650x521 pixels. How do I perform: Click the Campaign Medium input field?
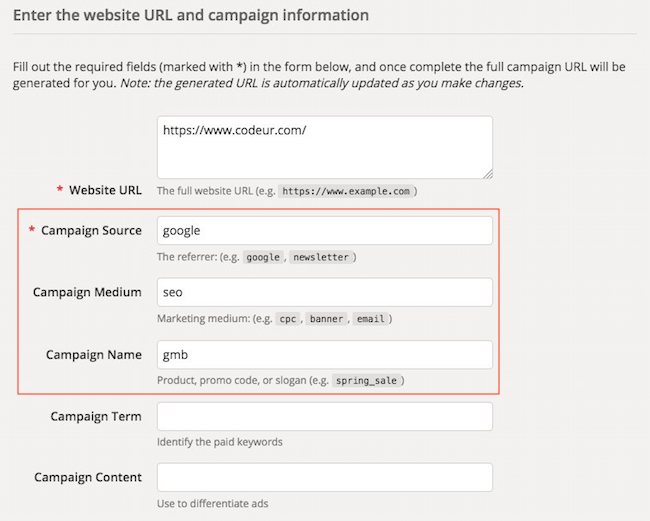point(325,292)
